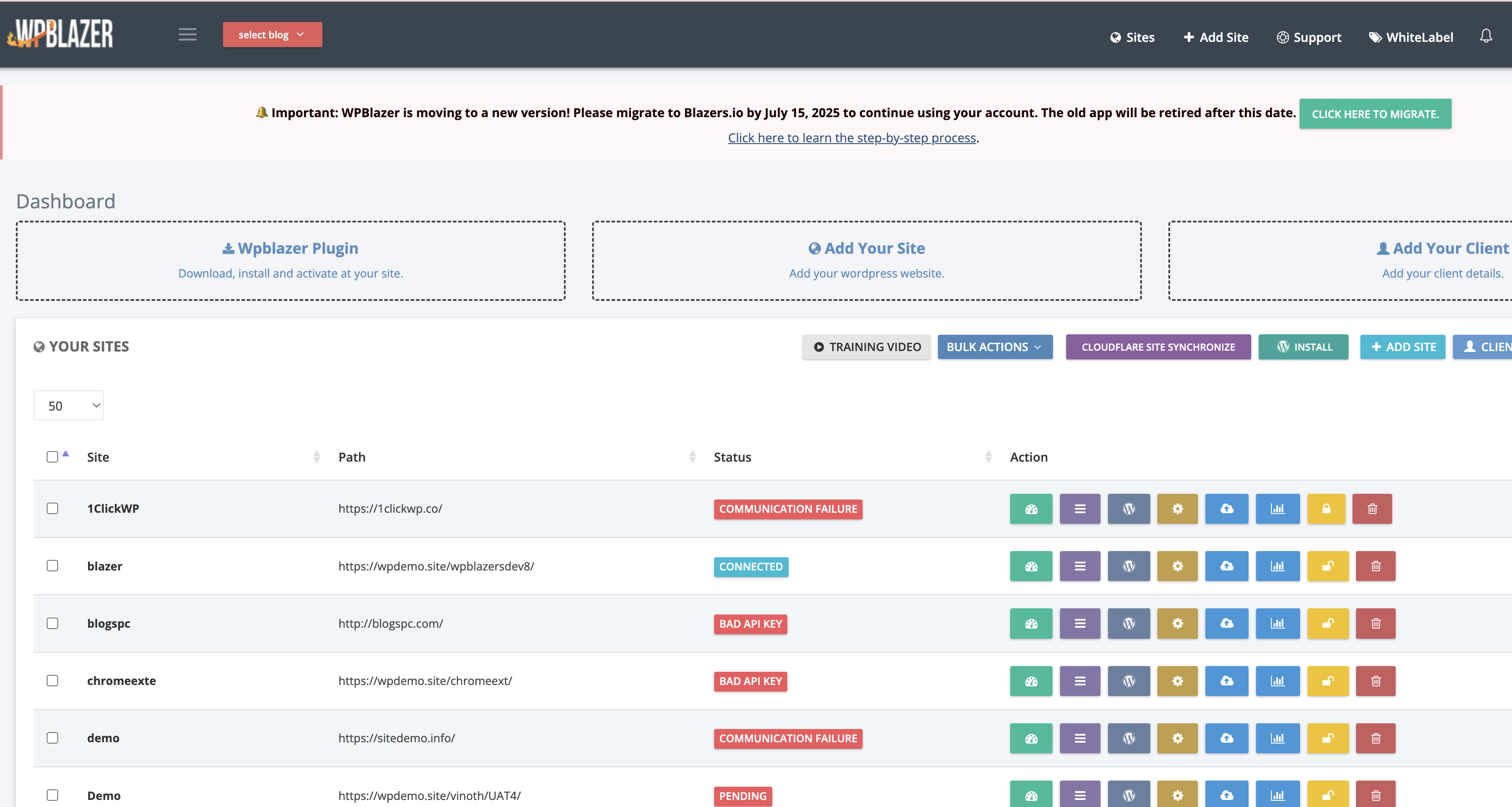The image size is (1512, 807).
Task: Click the Bad API Key badge for blogspc
Action: coord(750,624)
